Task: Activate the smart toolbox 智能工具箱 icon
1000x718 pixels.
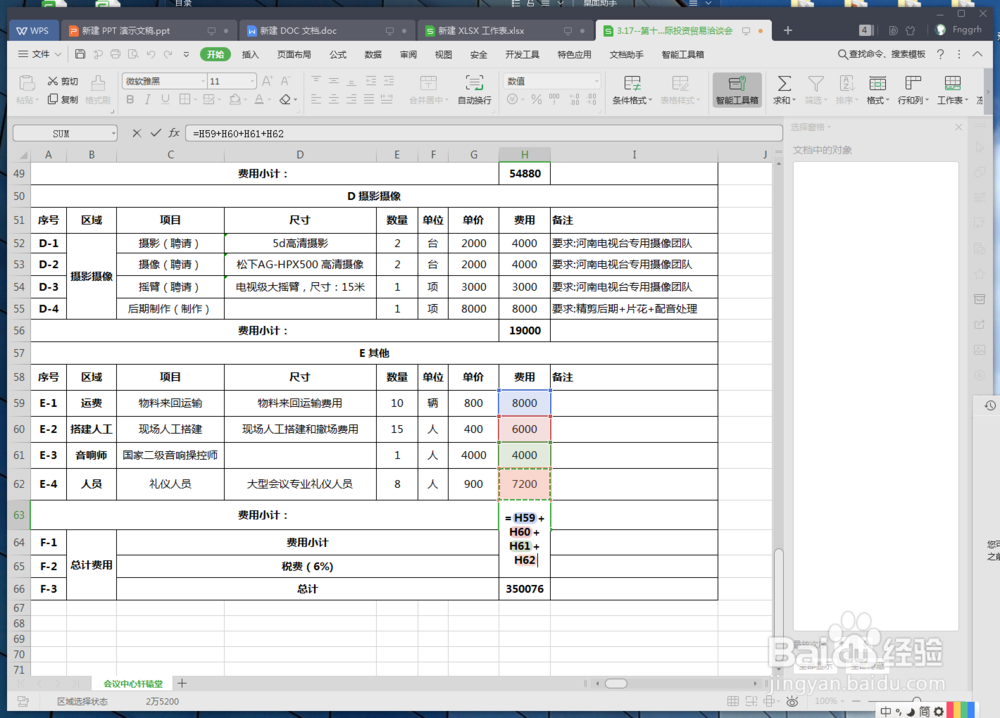Action: (738, 90)
